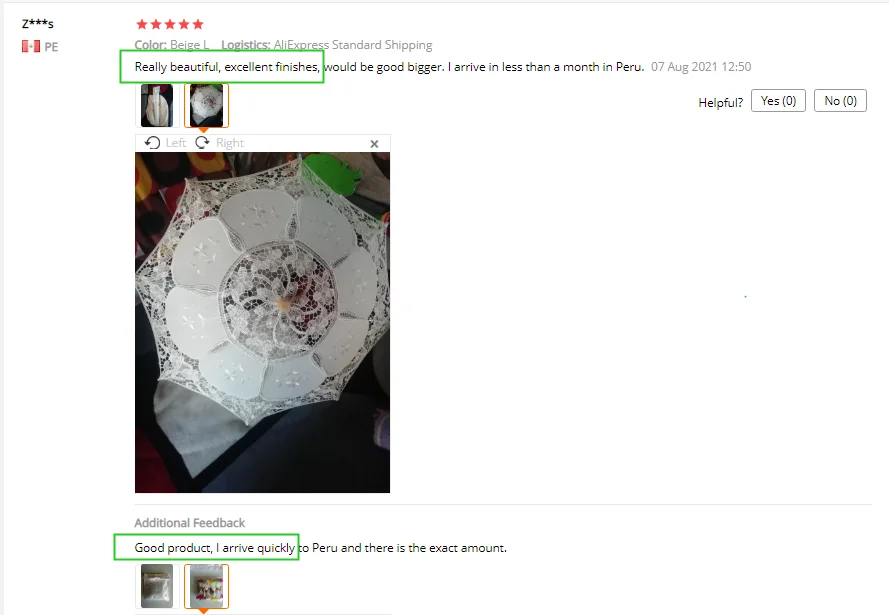Click the PE country code
Viewport: 889px width, 615px height.
[51, 47]
